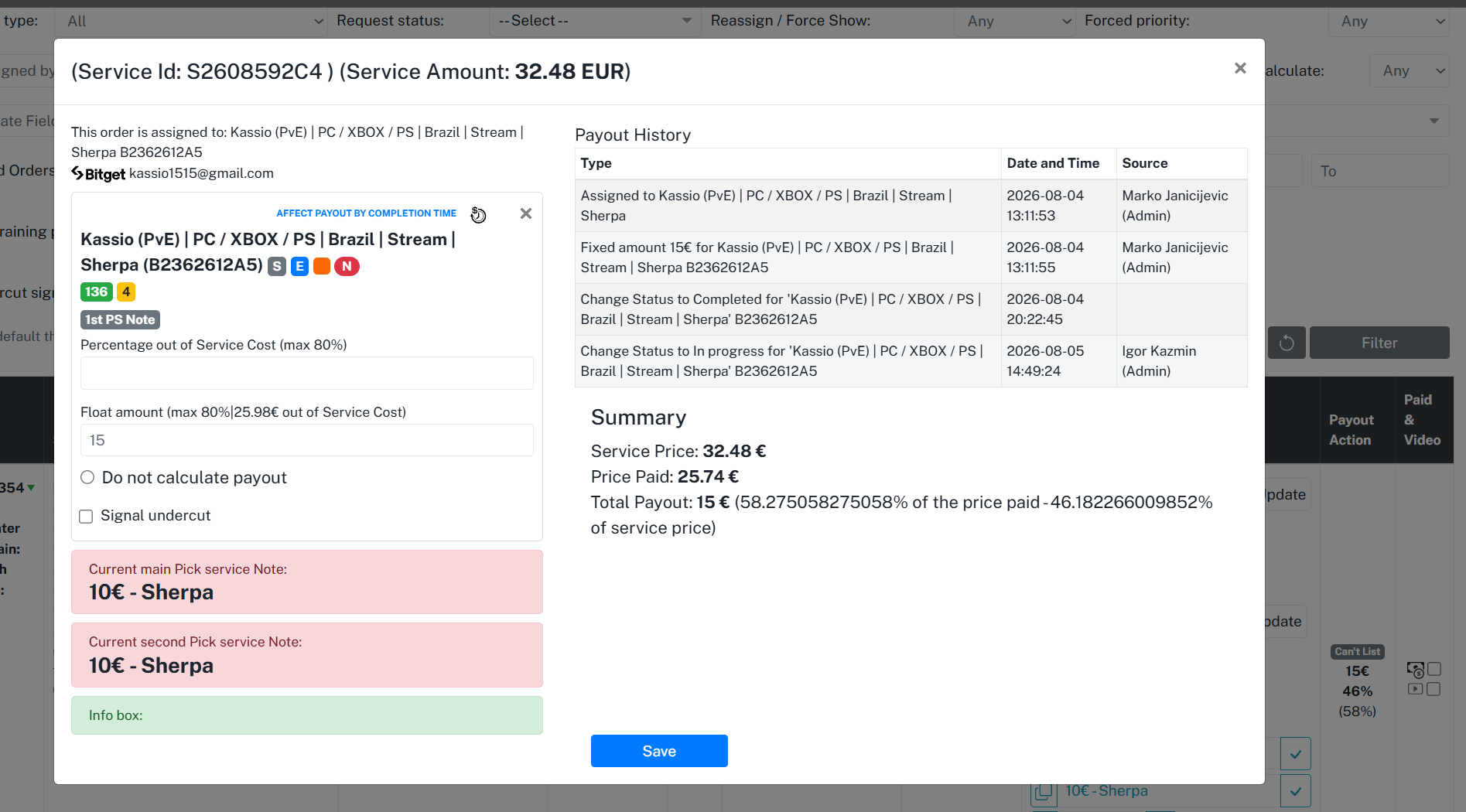Viewport: 1466px width, 812px height.
Task: Tick the Signal undercut checkbox
Action: (86, 516)
